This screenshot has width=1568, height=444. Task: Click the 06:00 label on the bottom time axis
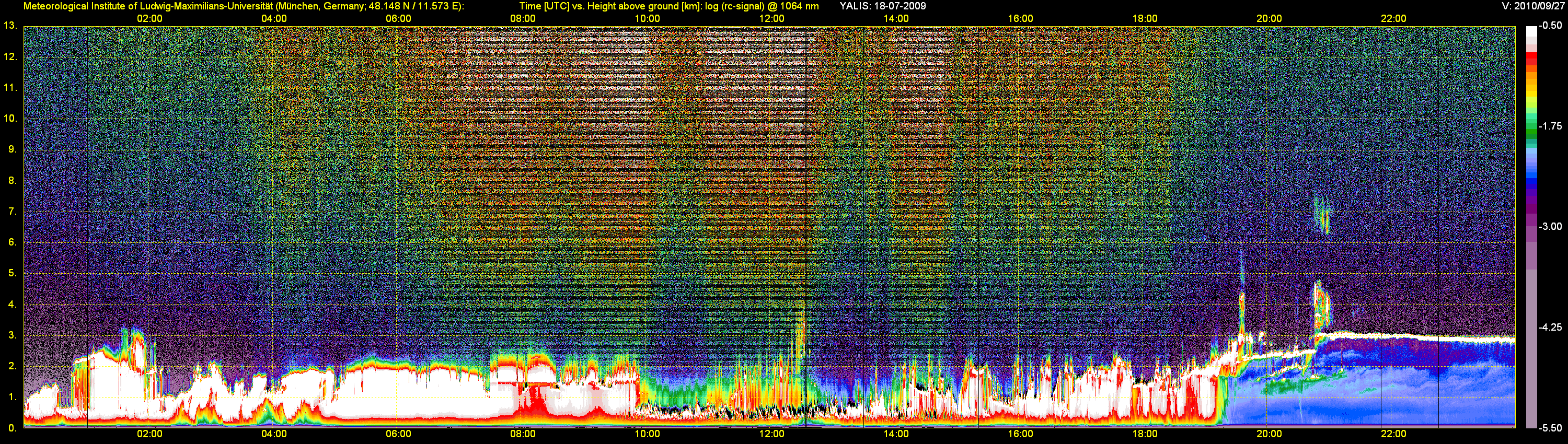pyautogui.click(x=398, y=434)
